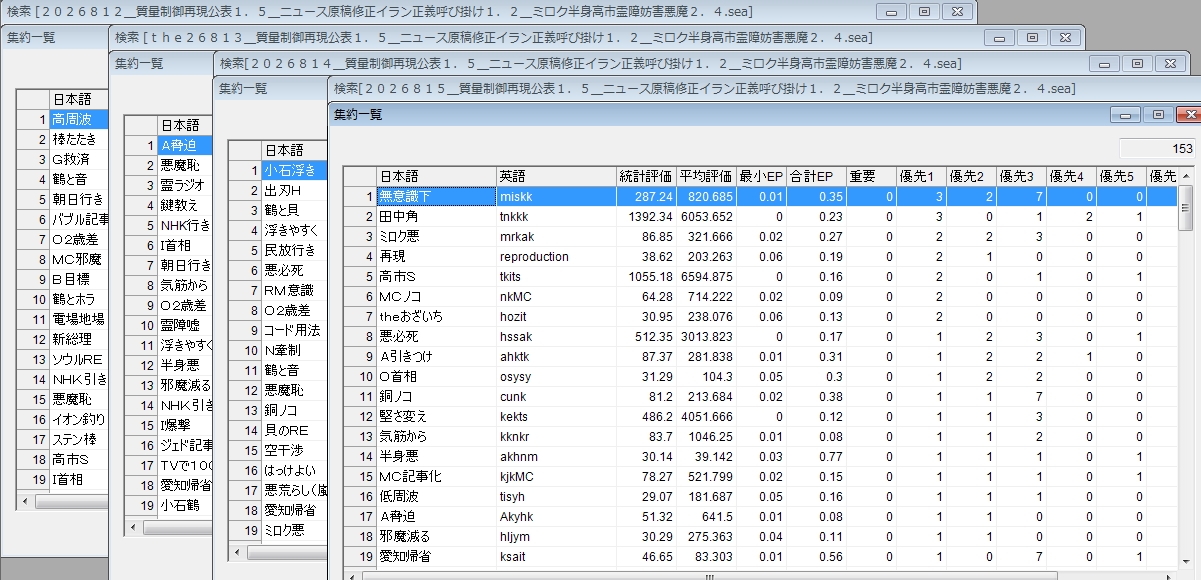Screen dimensions: 1201x580
Task: Select I爆撃 in the the26813 window
Action: coord(185,425)
